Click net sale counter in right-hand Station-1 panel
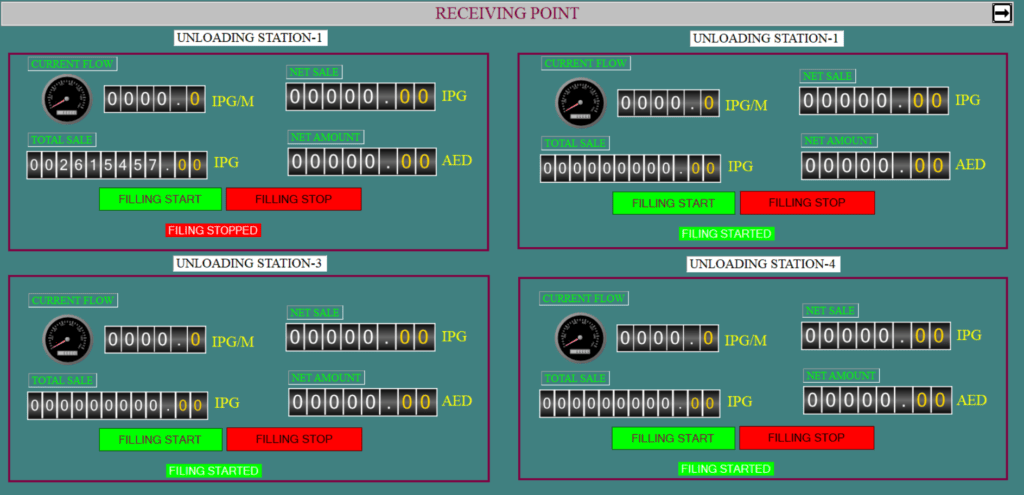The image size is (1024, 495). click(x=874, y=101)
